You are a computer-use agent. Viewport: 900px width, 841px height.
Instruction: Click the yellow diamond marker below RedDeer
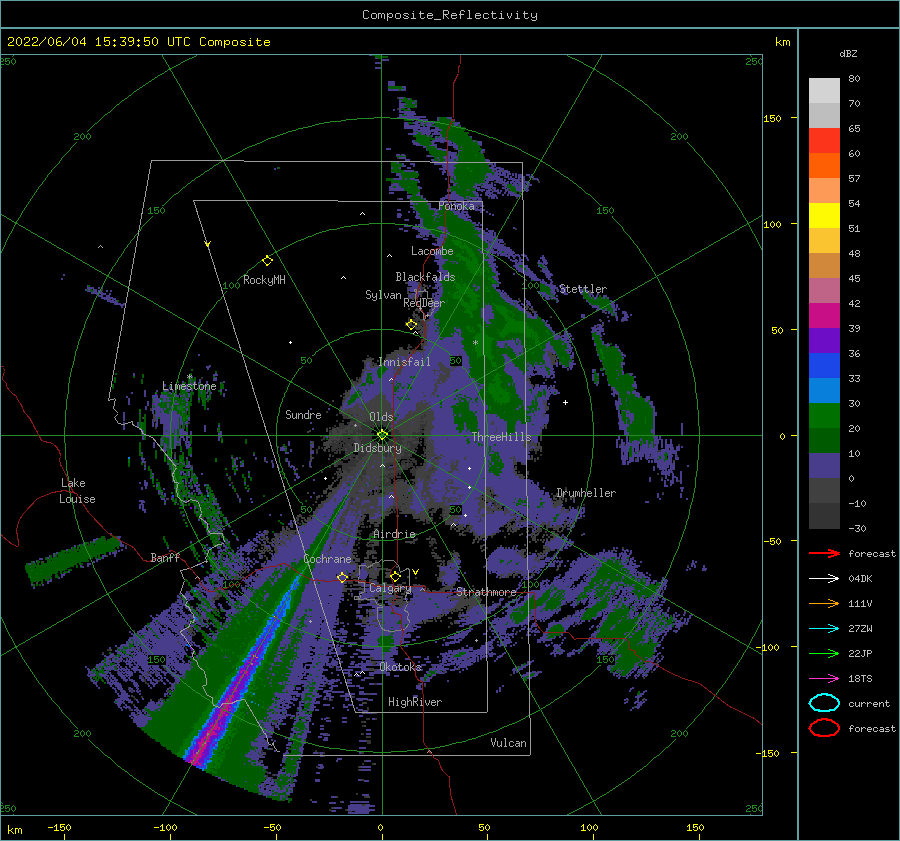point(411,325)
